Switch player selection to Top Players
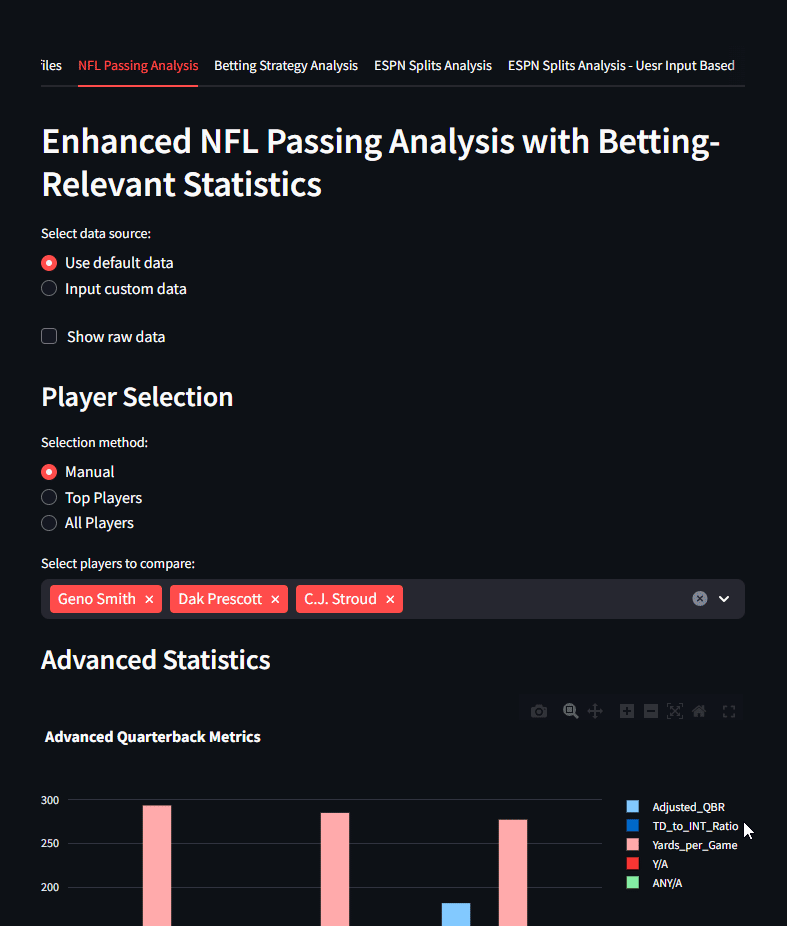Screen dimensions: 787x926 coord(48,497)
